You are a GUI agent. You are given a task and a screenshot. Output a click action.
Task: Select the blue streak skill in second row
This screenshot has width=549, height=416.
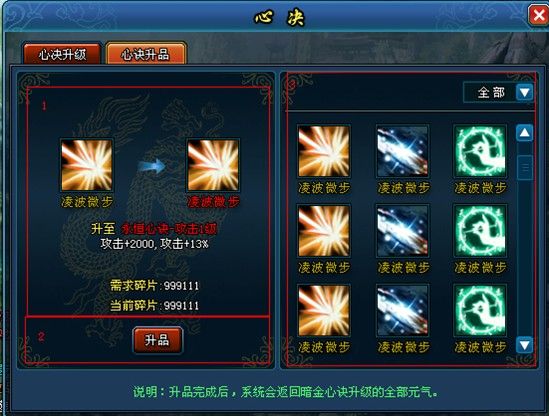pyautogui.click(x=402, y=231)
